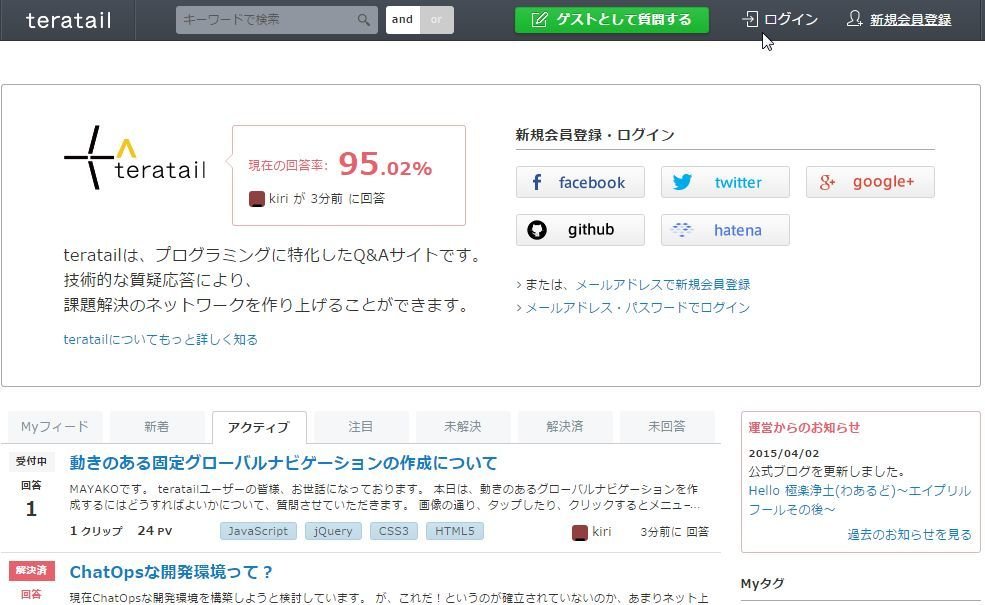The width and height of the screenshot is (985, 605).
Task: Click kiri username in first question row
Action: click(x=602, y=532)
